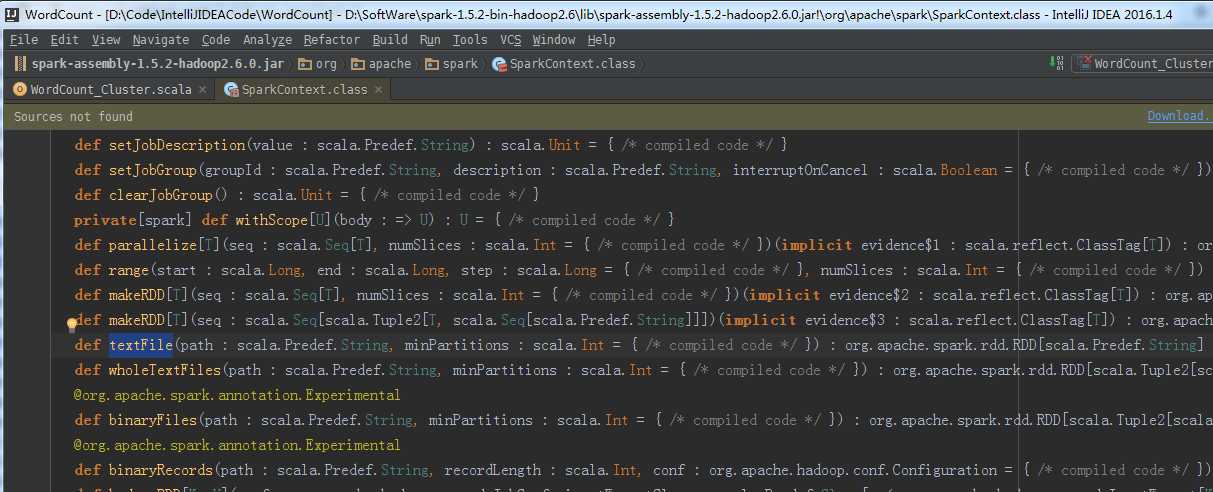Switch to SparkContext.class tab
1213x492 pixels.
pyautogui.click(x=304, y=89)
